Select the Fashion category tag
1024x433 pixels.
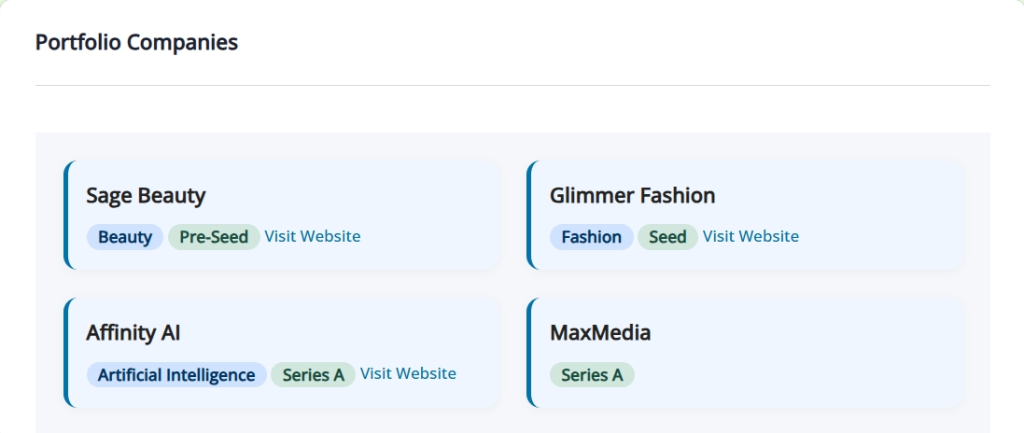tap(591, 237)
